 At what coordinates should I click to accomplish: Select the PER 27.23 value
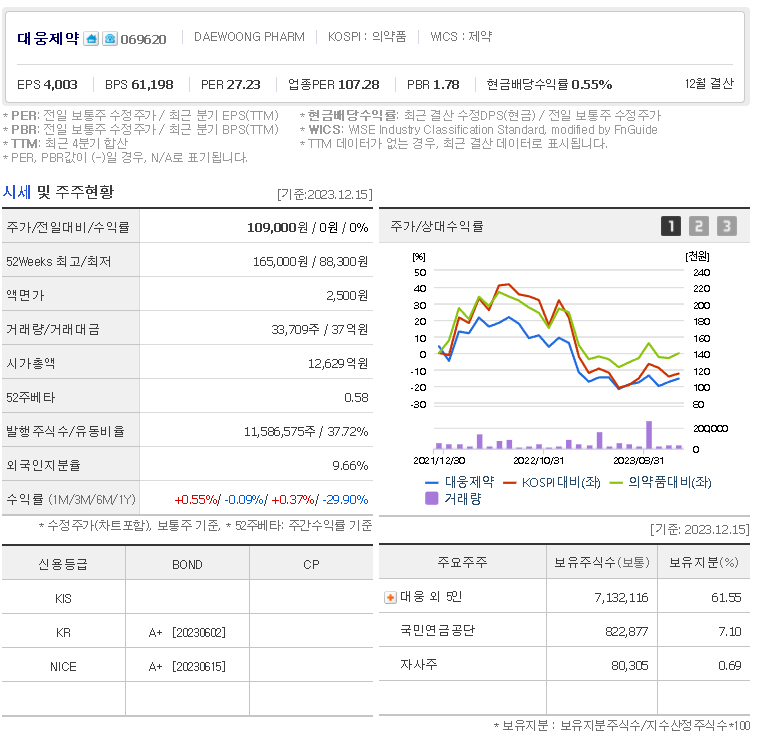[231, 85]
